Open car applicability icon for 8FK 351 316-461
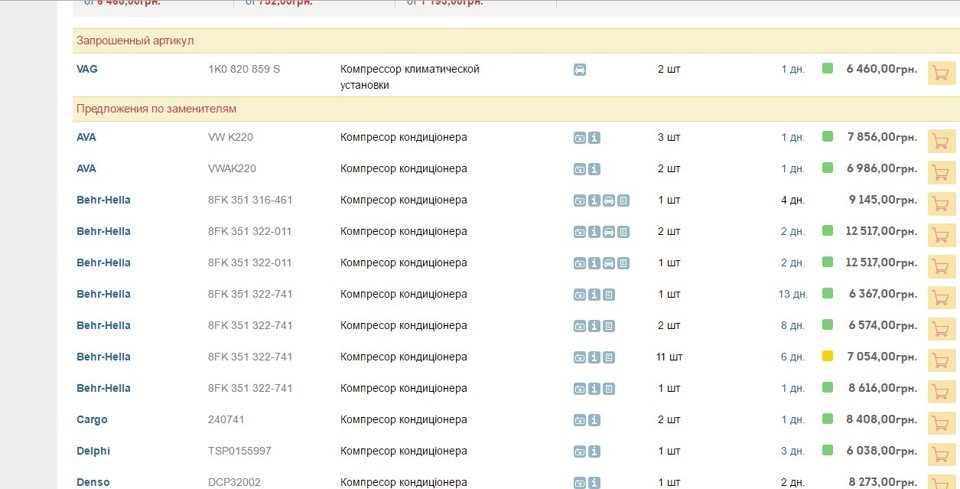 [609, 200]
